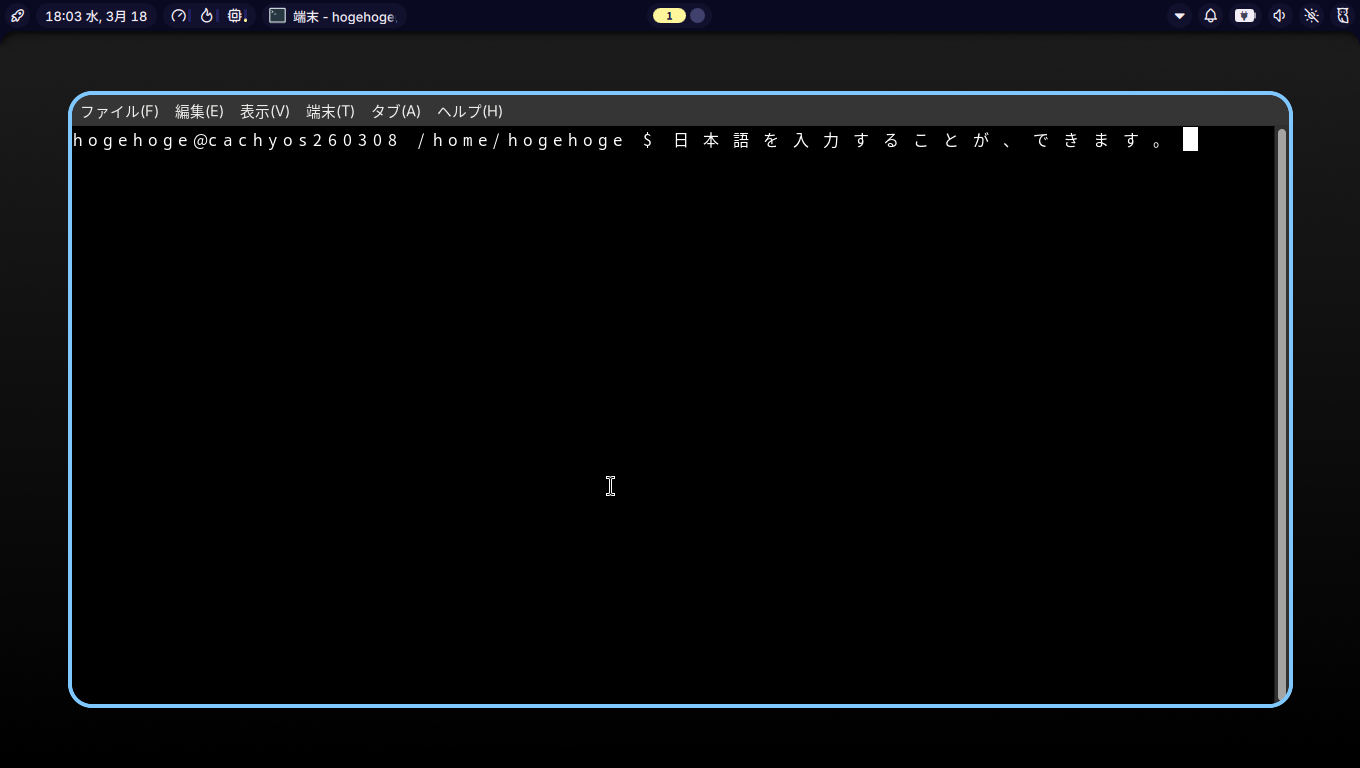Image resolution: width=1360 pixels, height=768 pixels.
Task: Click the flame temperature icon in the top bar
Action: (x=207, y=16)
